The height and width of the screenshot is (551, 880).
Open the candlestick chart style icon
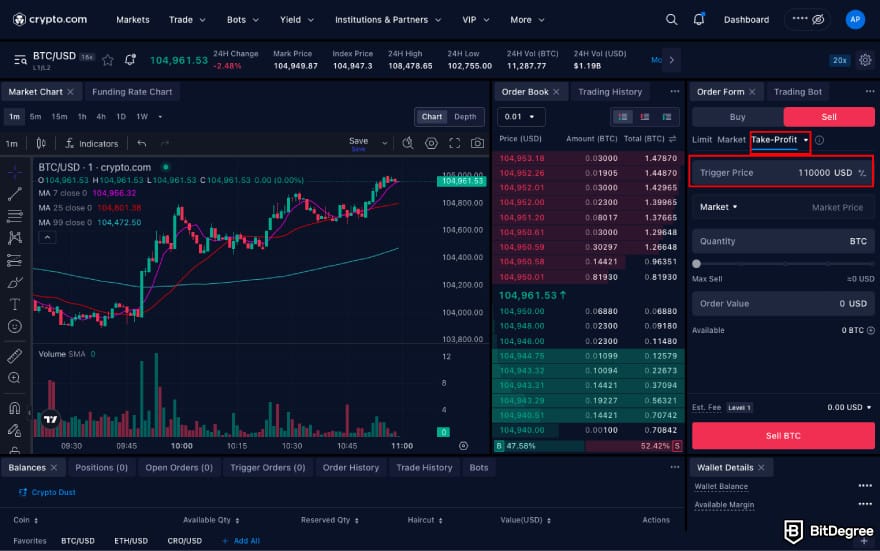41,144
